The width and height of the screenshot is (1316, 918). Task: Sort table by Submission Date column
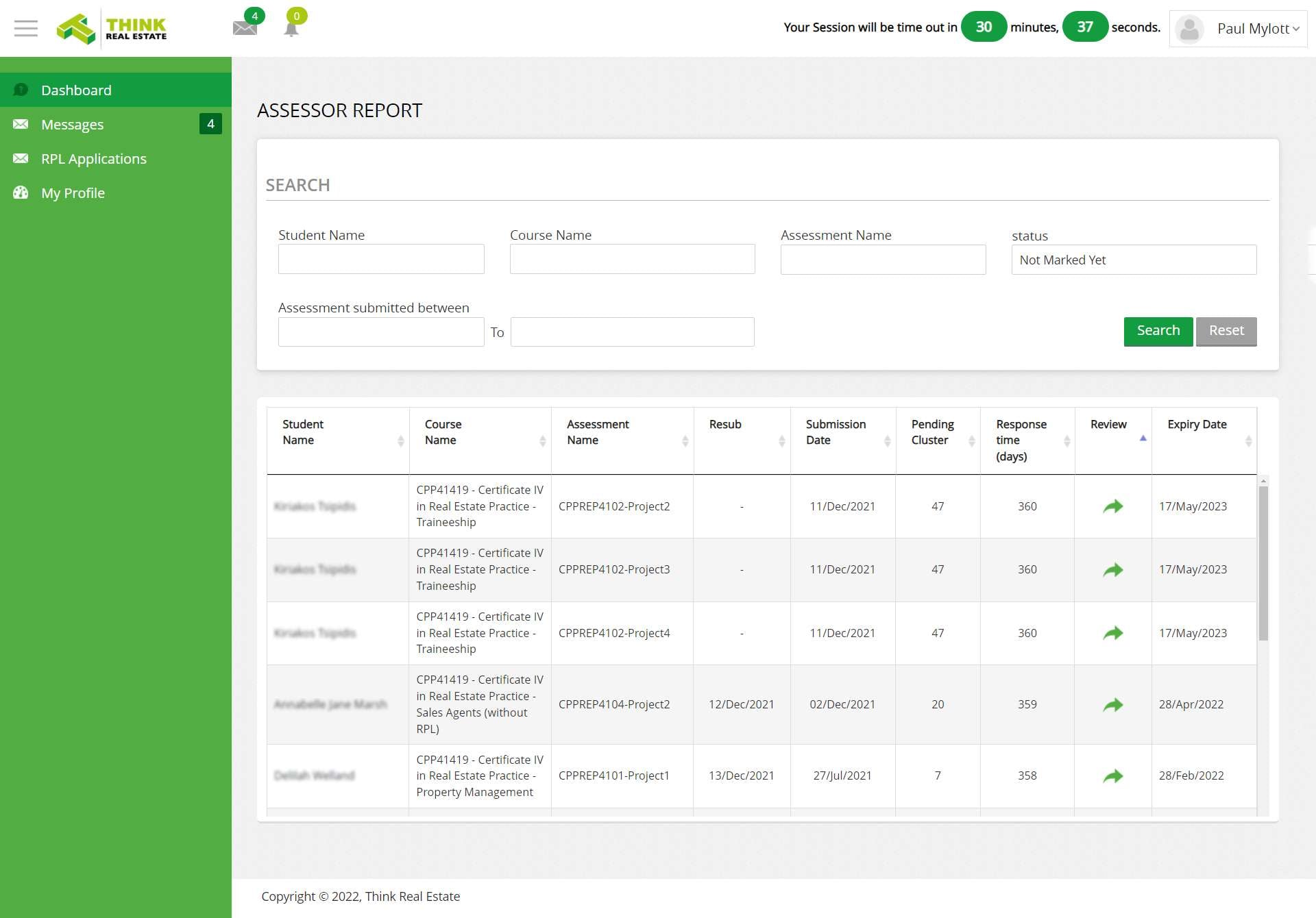(x=843, y=441)
